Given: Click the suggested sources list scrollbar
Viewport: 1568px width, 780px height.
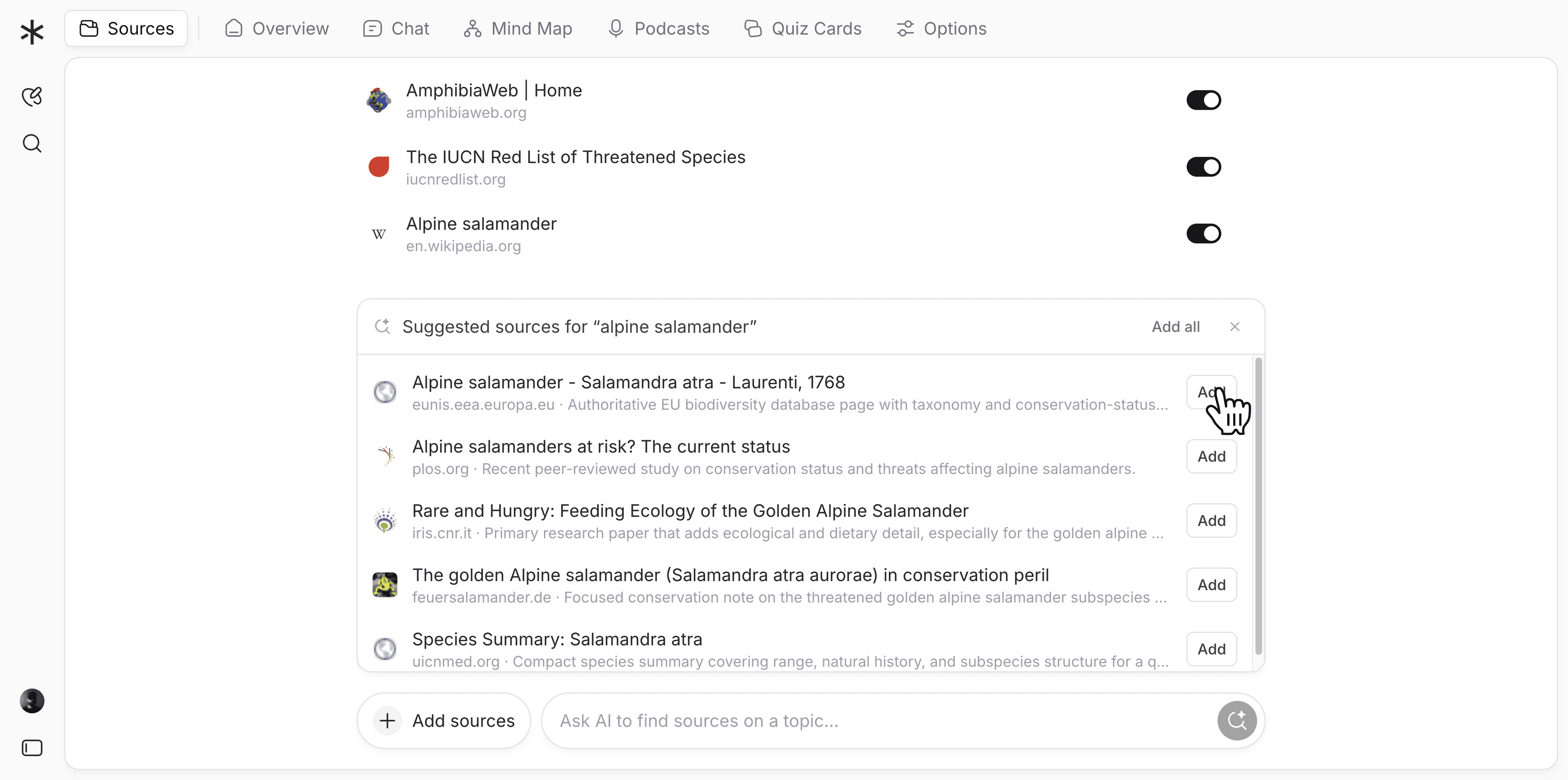Looking at the screenshot, I should point(1258,505).
